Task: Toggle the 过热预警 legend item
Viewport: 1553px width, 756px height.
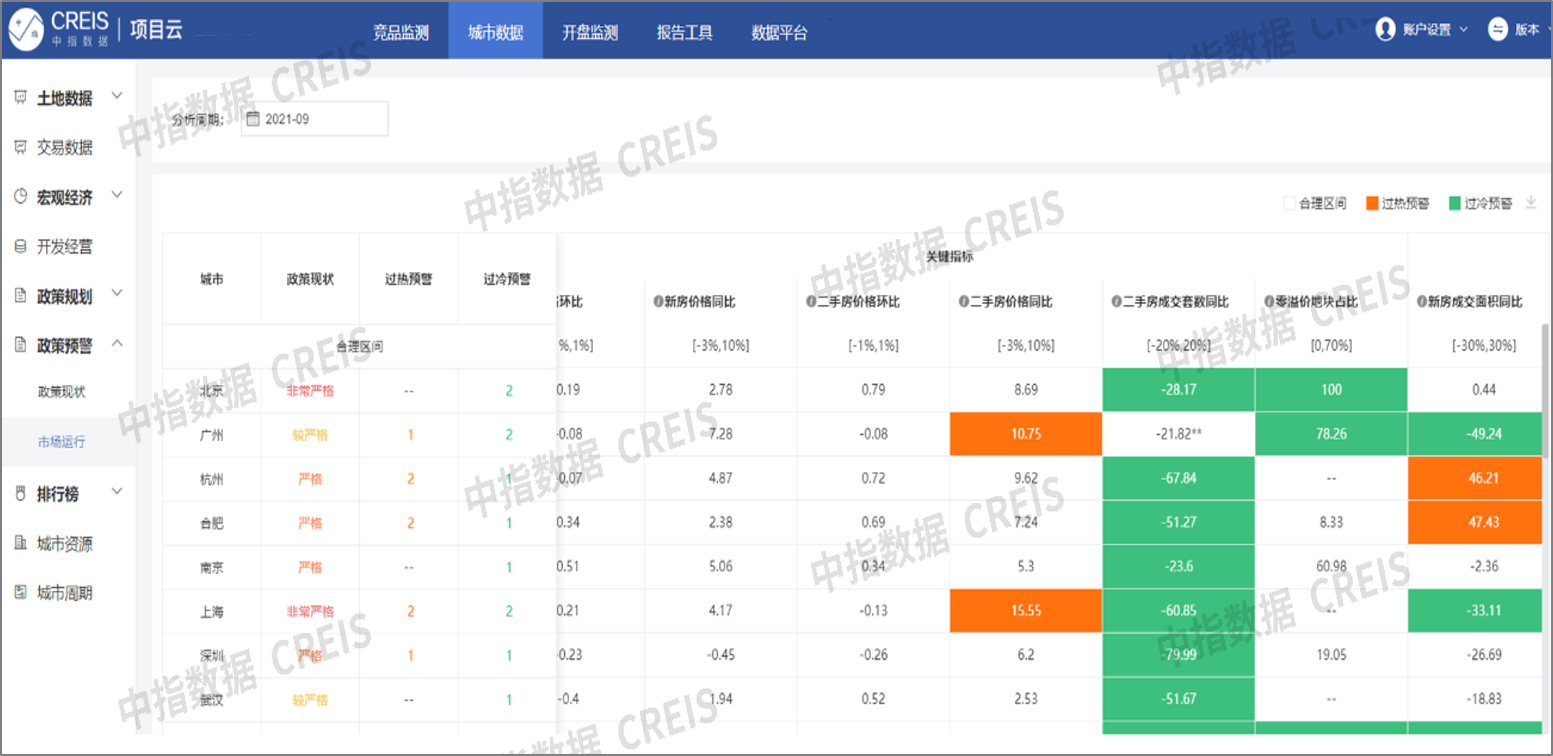Action: 1373,204
